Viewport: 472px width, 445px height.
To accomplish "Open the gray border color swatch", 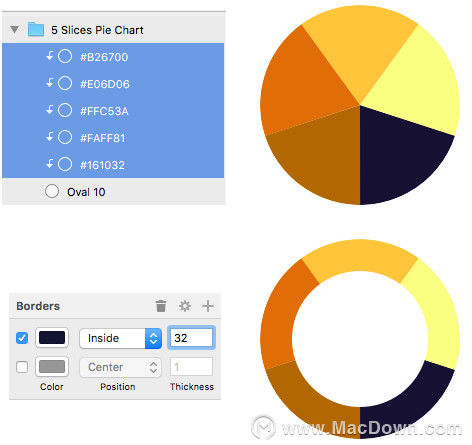I will [x=52, y=367].
